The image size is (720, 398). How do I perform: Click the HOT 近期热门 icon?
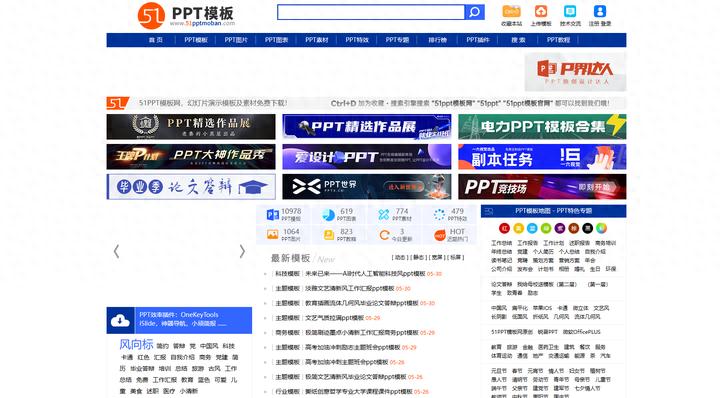pos(440,235)
